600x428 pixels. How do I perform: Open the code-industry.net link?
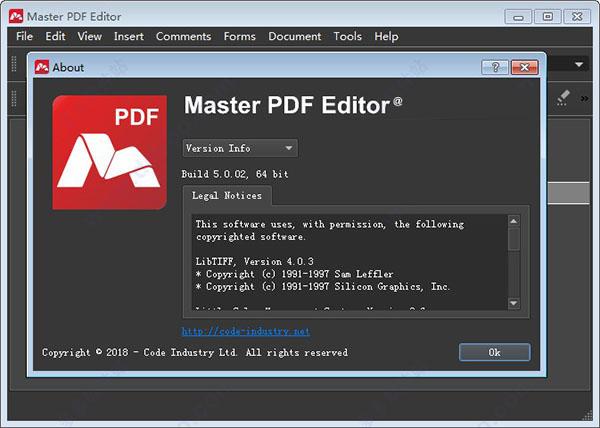point(246,331)
